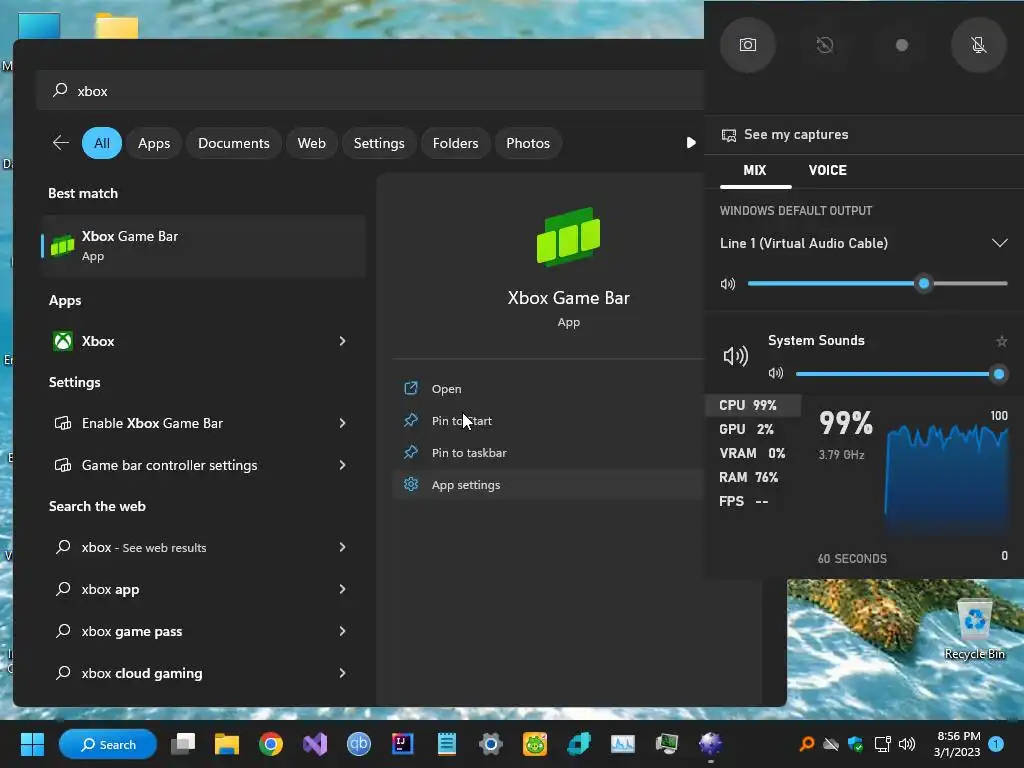This screenshot has height=768, width=1024.
Task: Open IntelliJ IDEA from the taskbar
Action: coord(402,744)
